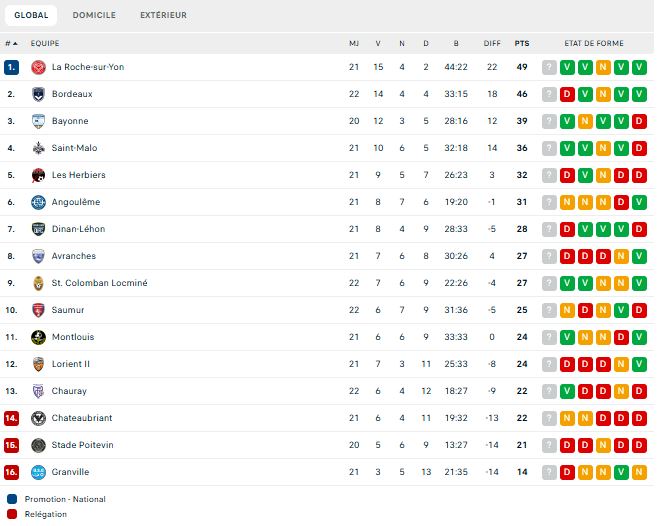Sort table by rank number column

pyautogui.click(x=11, y=43)
